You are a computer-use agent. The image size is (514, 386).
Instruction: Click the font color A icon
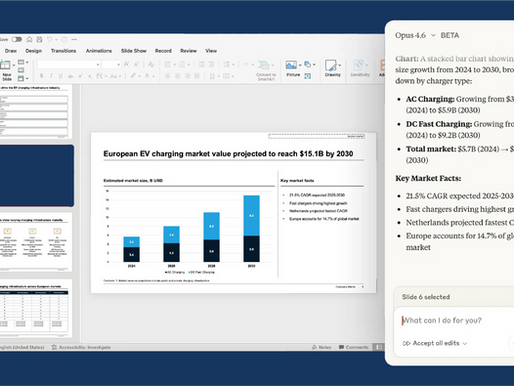(x=148, y=76)
